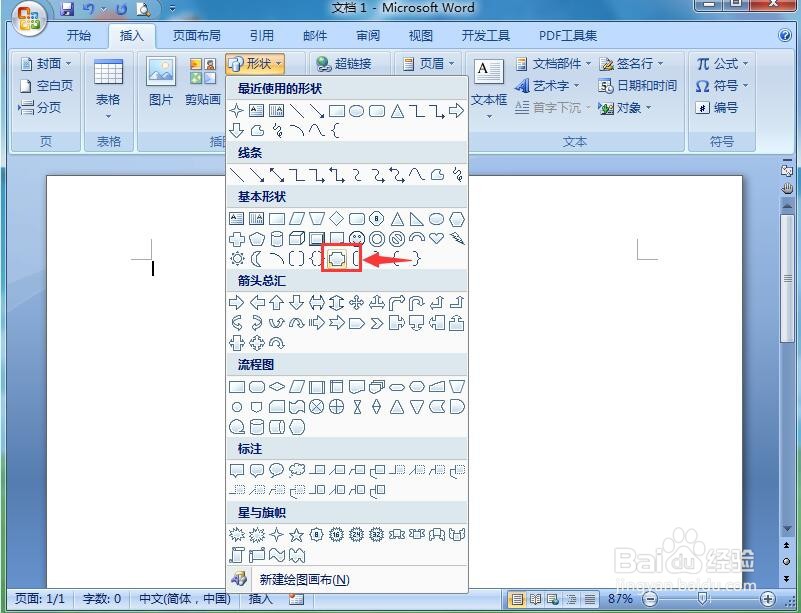Click the Save icon on Quick Access Toolbar
Screen dimensions: 801x613
click(66, 8)
